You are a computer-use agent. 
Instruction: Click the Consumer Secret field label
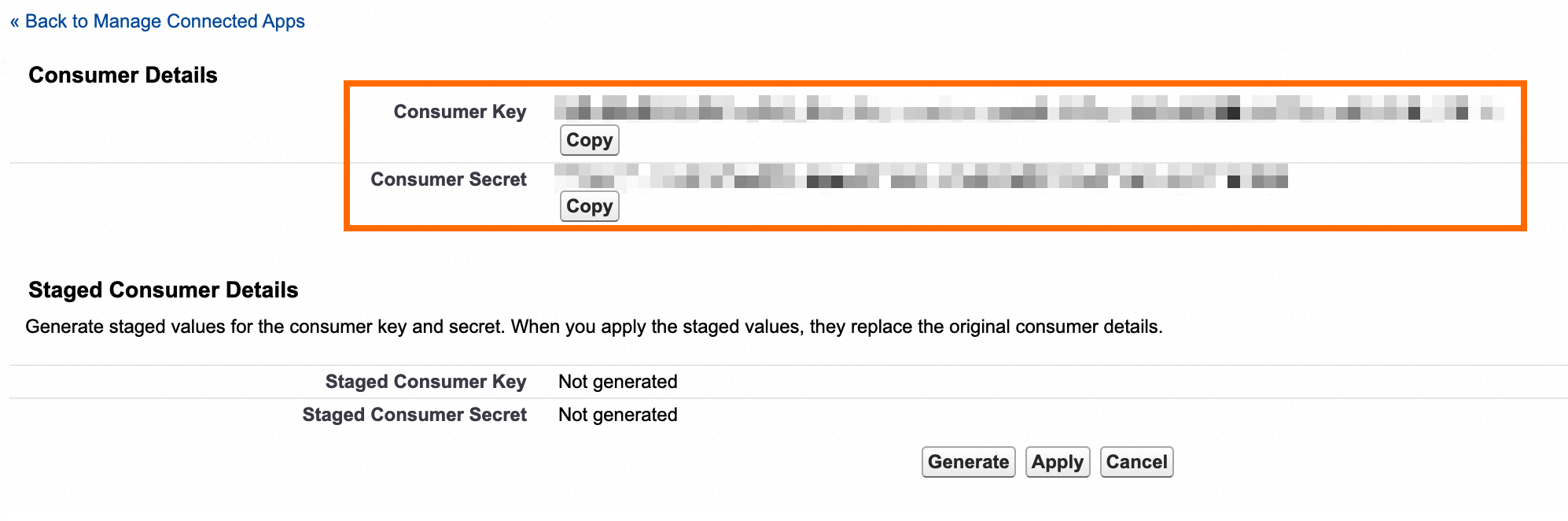coord(448,179)
